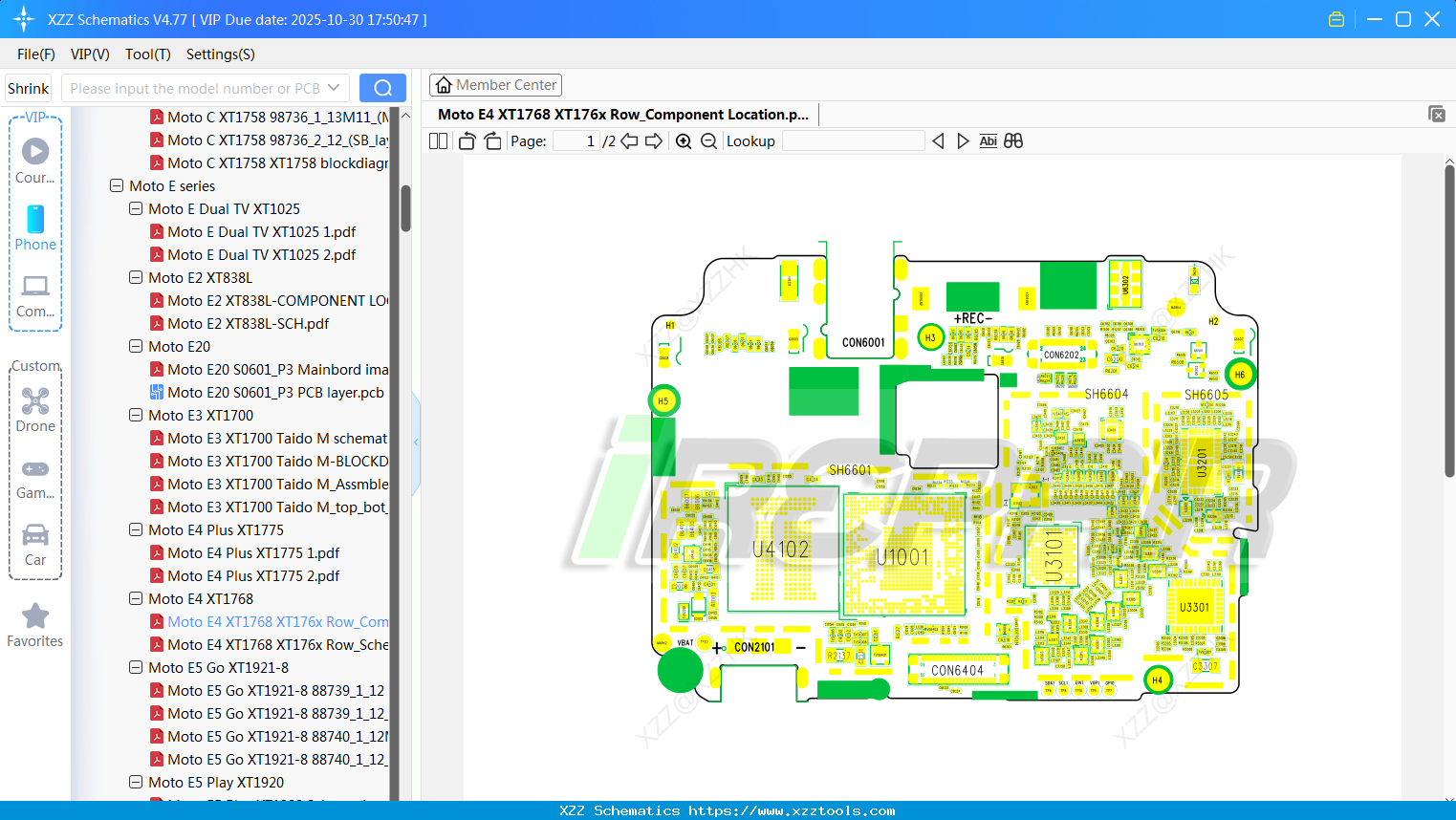The image size is (1456, 820).
Task: Click the Shrink button
Action: coord(28,88)
